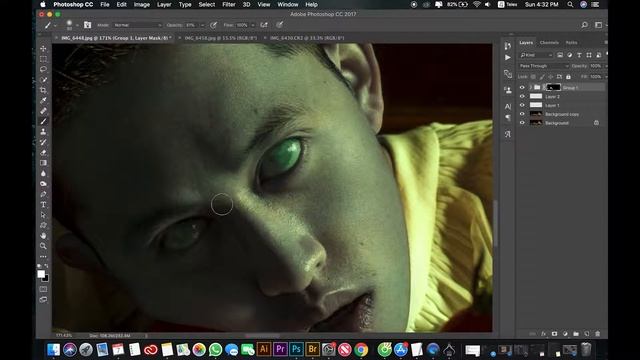Screen dimensions: 640x360
Task: Select the Lasso tool
Action: coord(43,69)
